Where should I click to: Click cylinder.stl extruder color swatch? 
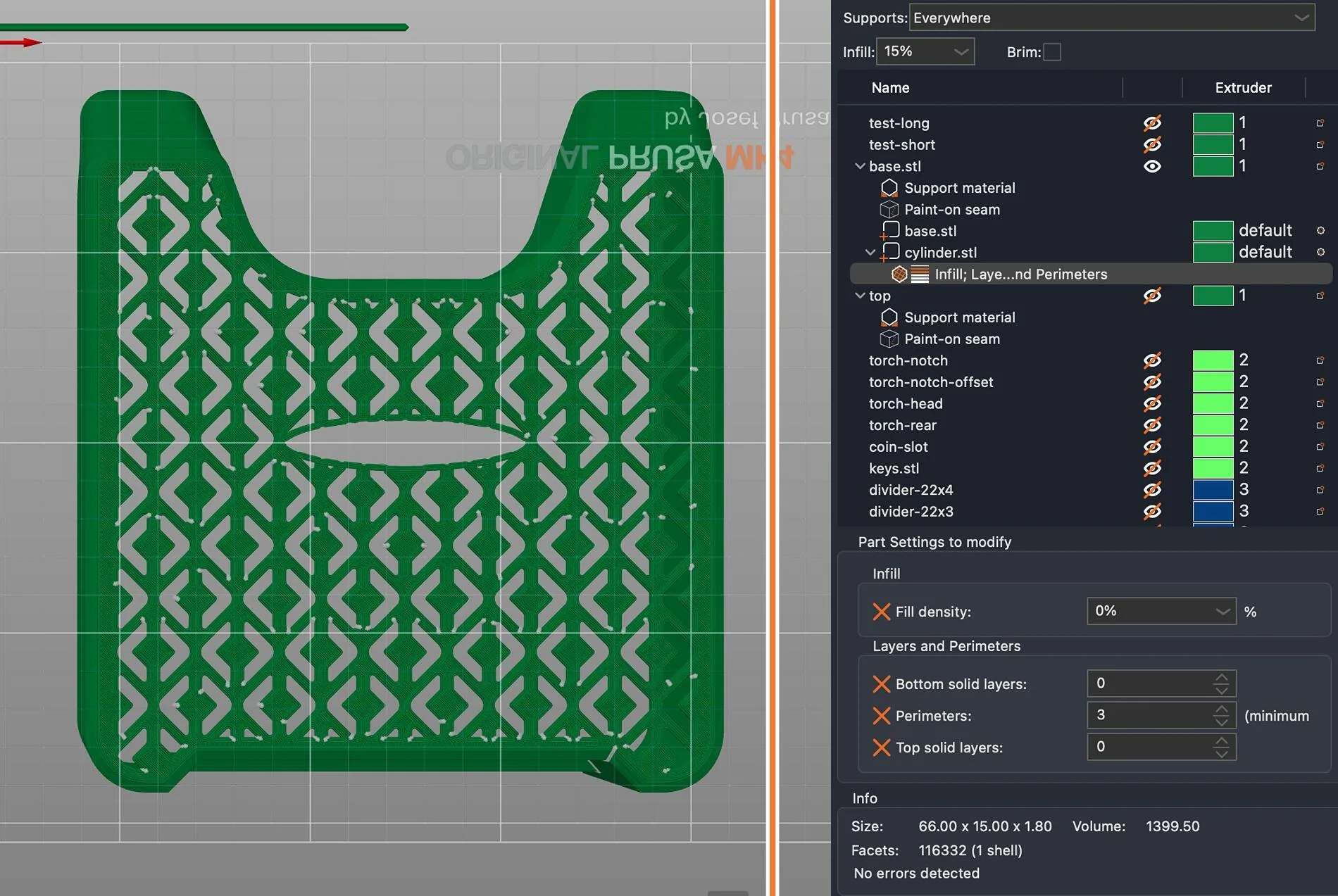1213,252
